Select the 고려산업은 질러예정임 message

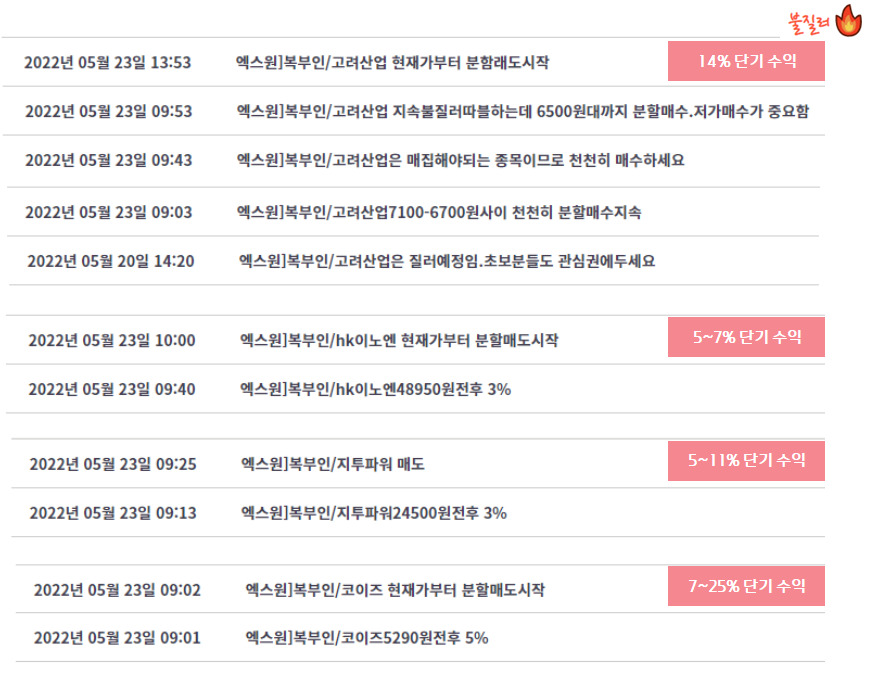447,261
